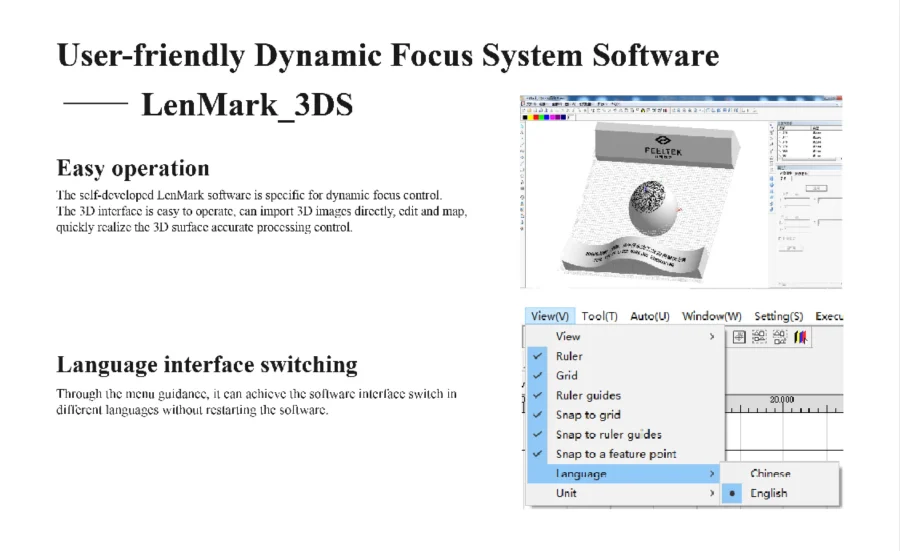Image resolution: width=900 pixels, height=551 pixels.
Task: Toggle the Grid option off
Action: tap(623, 375)
